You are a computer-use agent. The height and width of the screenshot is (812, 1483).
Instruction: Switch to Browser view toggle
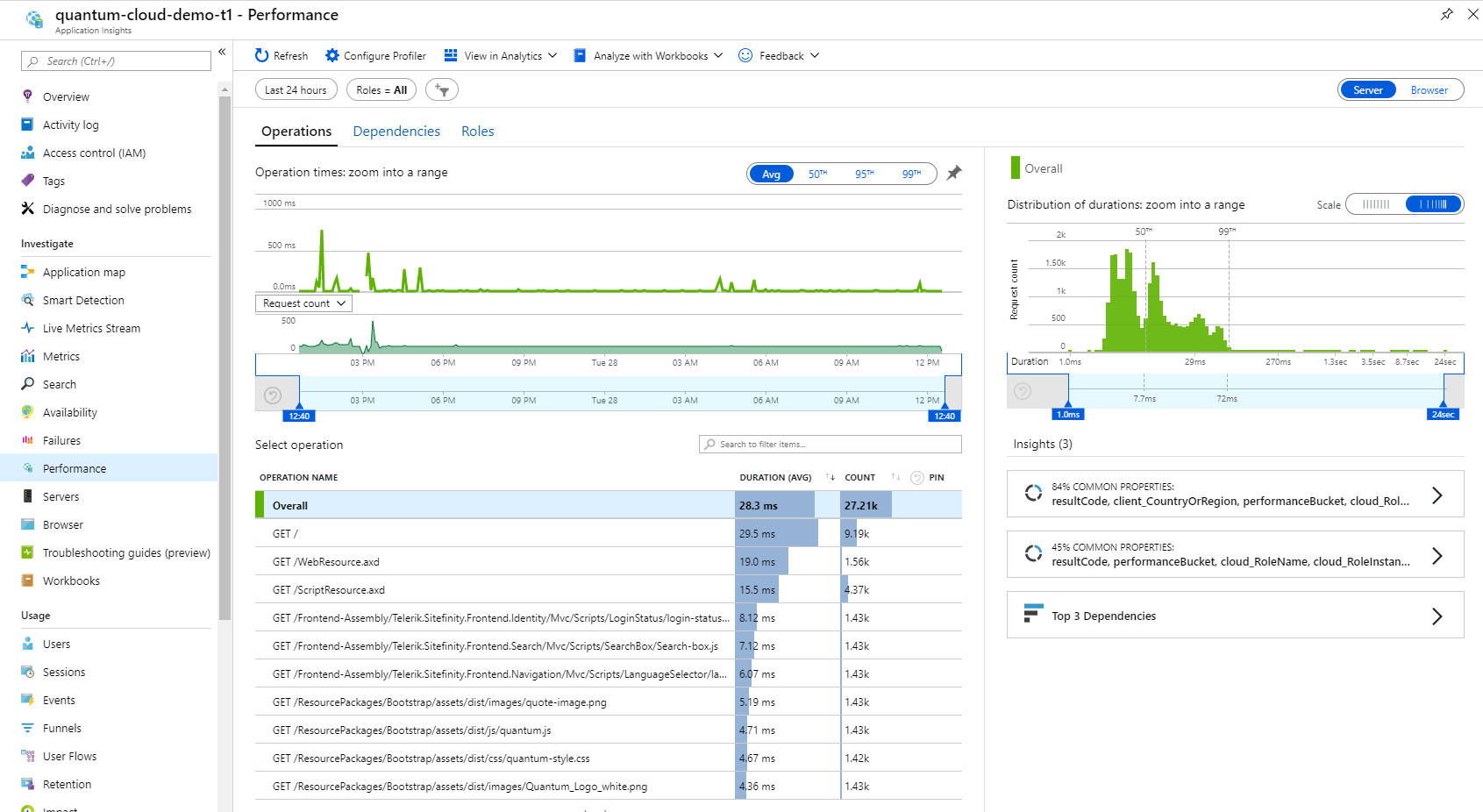coord(1429,90)
